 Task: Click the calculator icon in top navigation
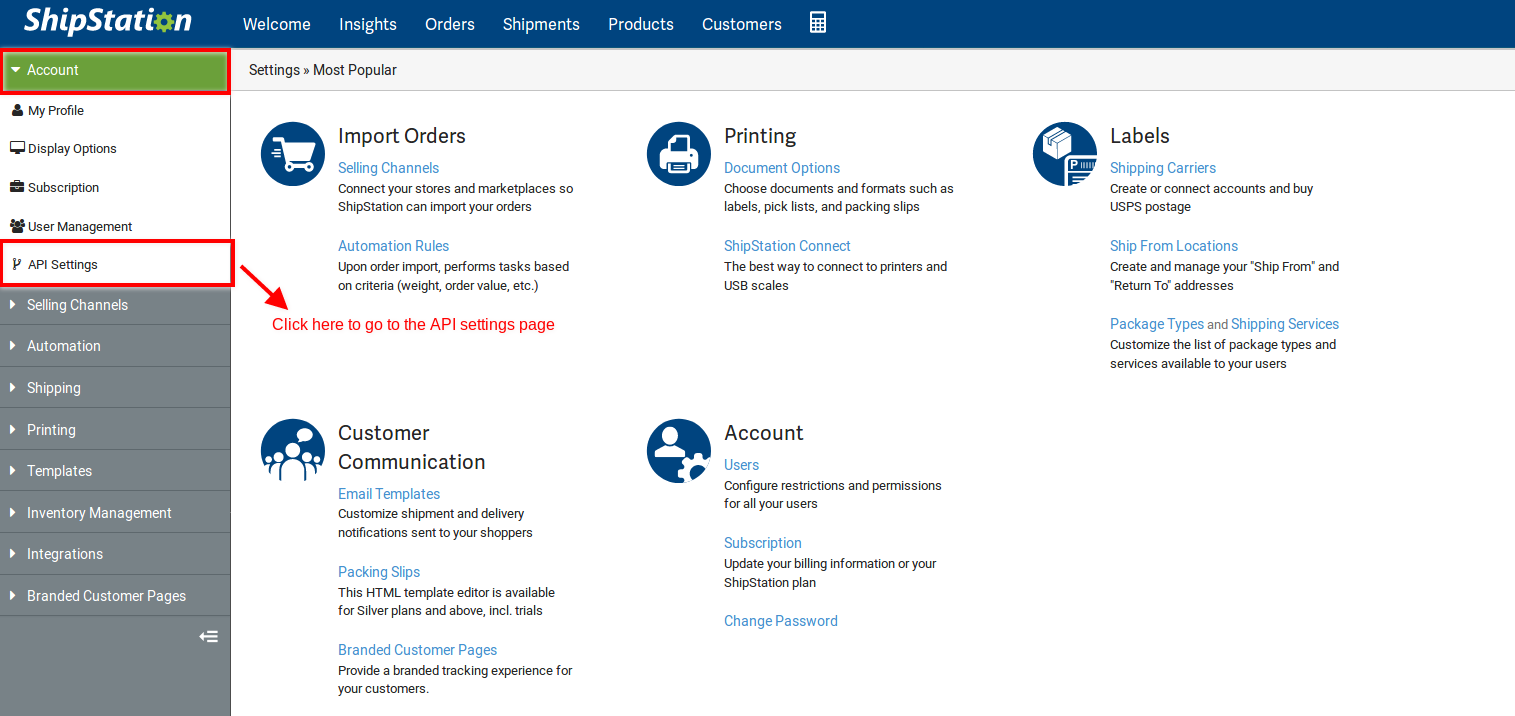tap(817, 23)
